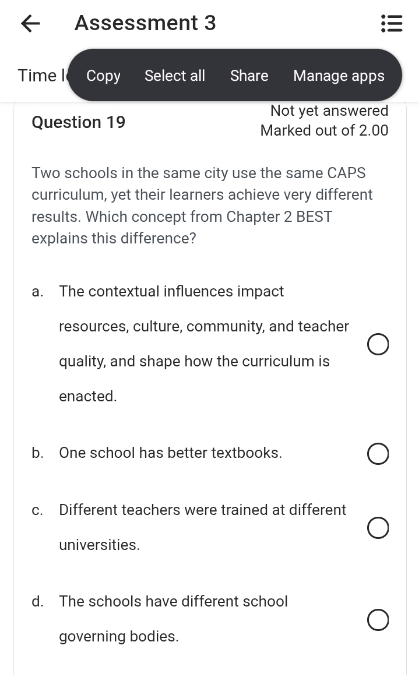
Task: Tap Share in the selection toolbar
Action: pos(249,76)
